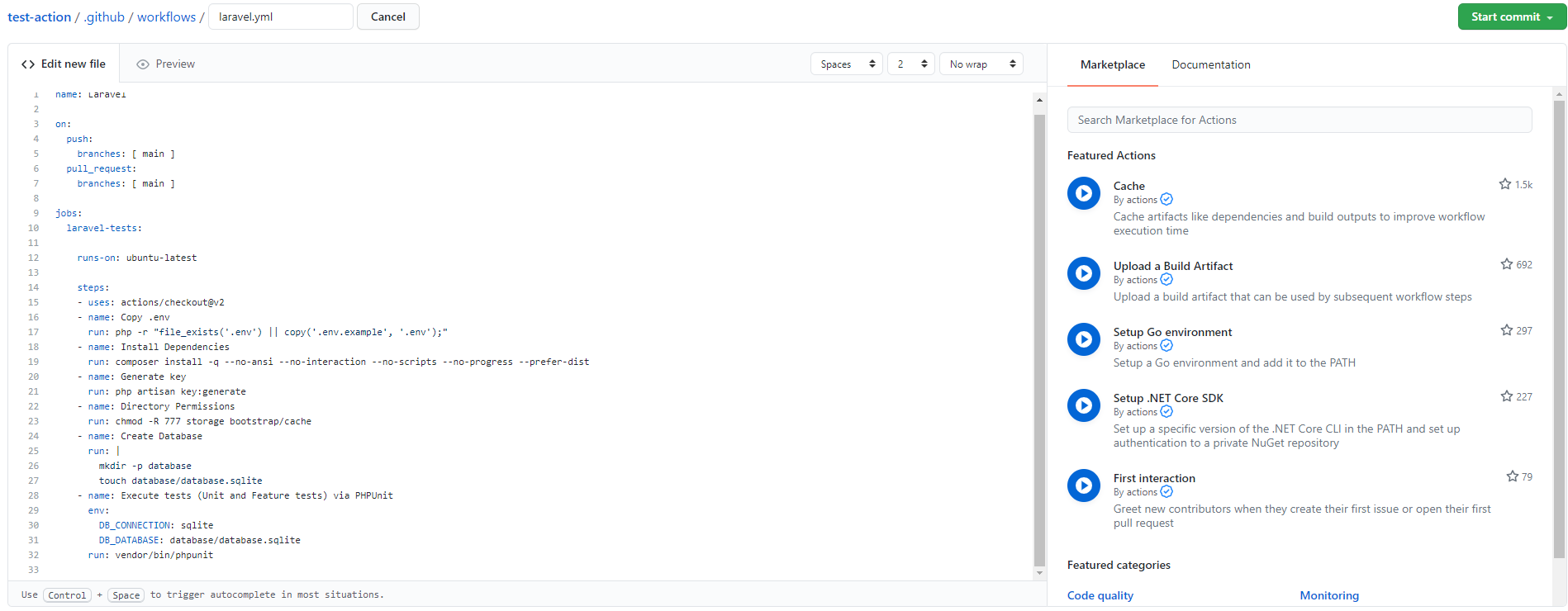Open the .github breadcrumb link
1568x611 pixels.
pyautogui.click(x=104, y=17)
